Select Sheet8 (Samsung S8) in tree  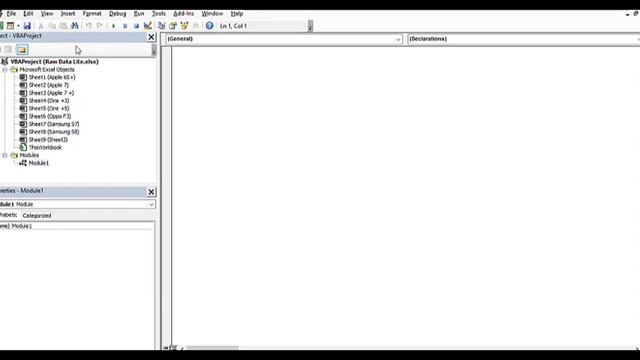coord(54,132)
